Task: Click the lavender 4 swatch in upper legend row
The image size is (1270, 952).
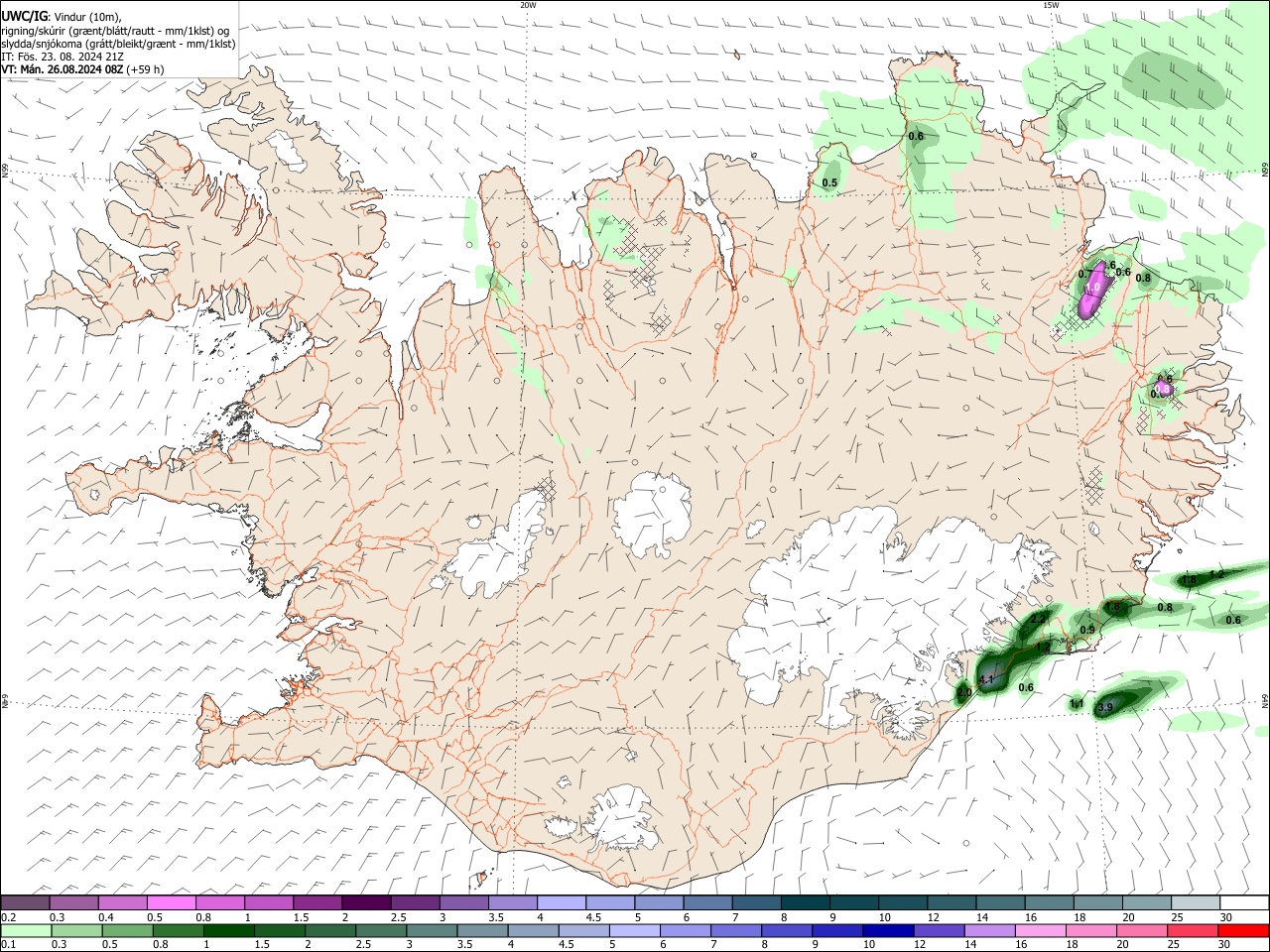Action: coord(561,903)
